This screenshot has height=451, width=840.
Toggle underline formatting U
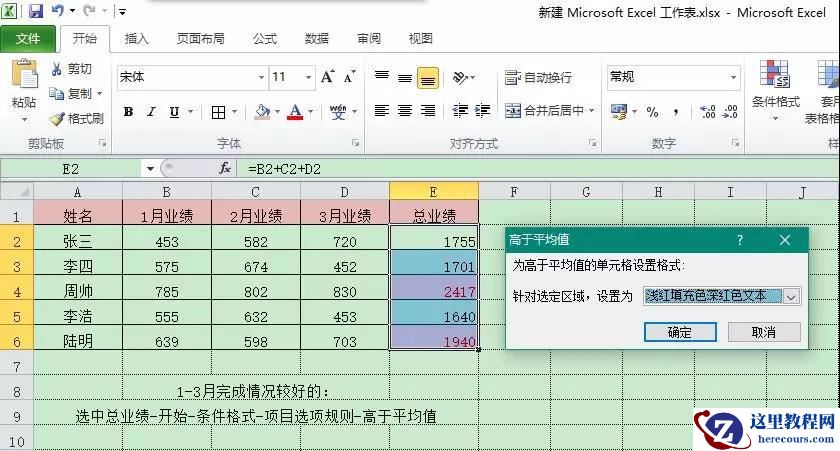click(x=174, y=112)
